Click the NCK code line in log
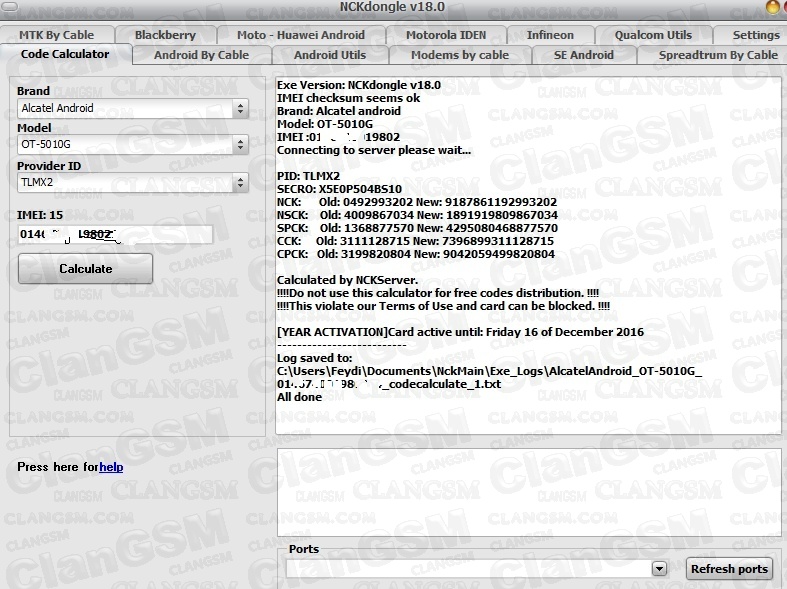 (417, 202)
